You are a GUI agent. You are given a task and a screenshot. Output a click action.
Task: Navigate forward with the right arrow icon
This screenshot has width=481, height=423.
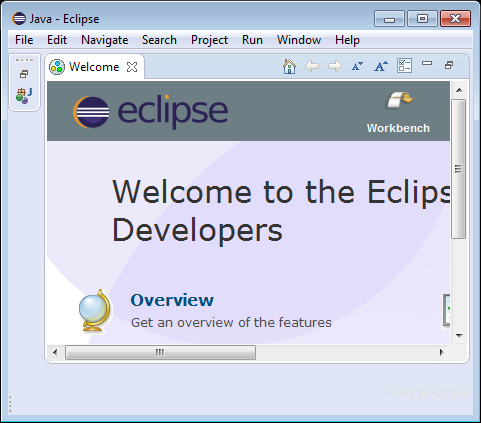tap(335, 66)
